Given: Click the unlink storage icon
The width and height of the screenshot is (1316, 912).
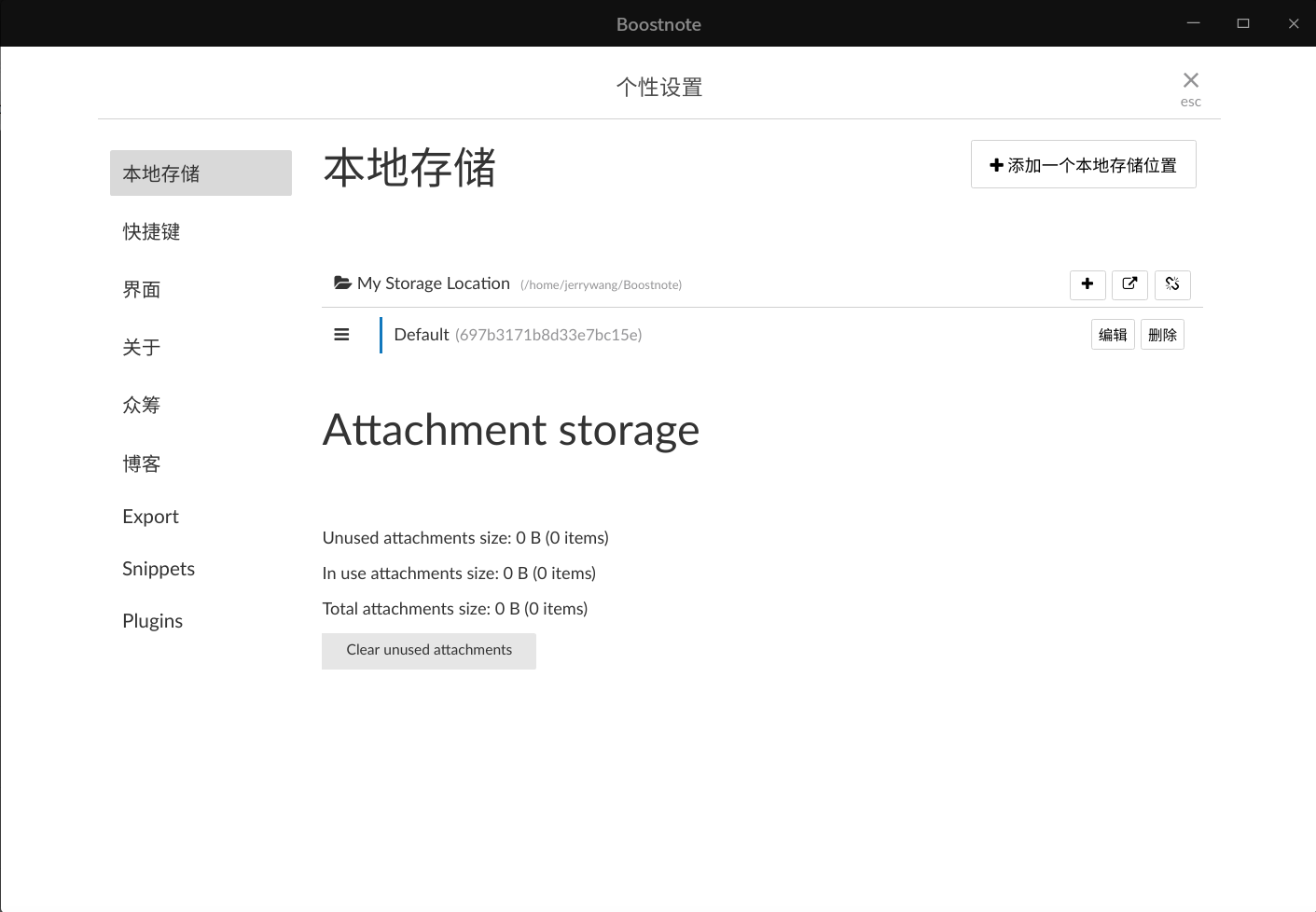Looking at the screenshot, I should tap(1172, 284).
